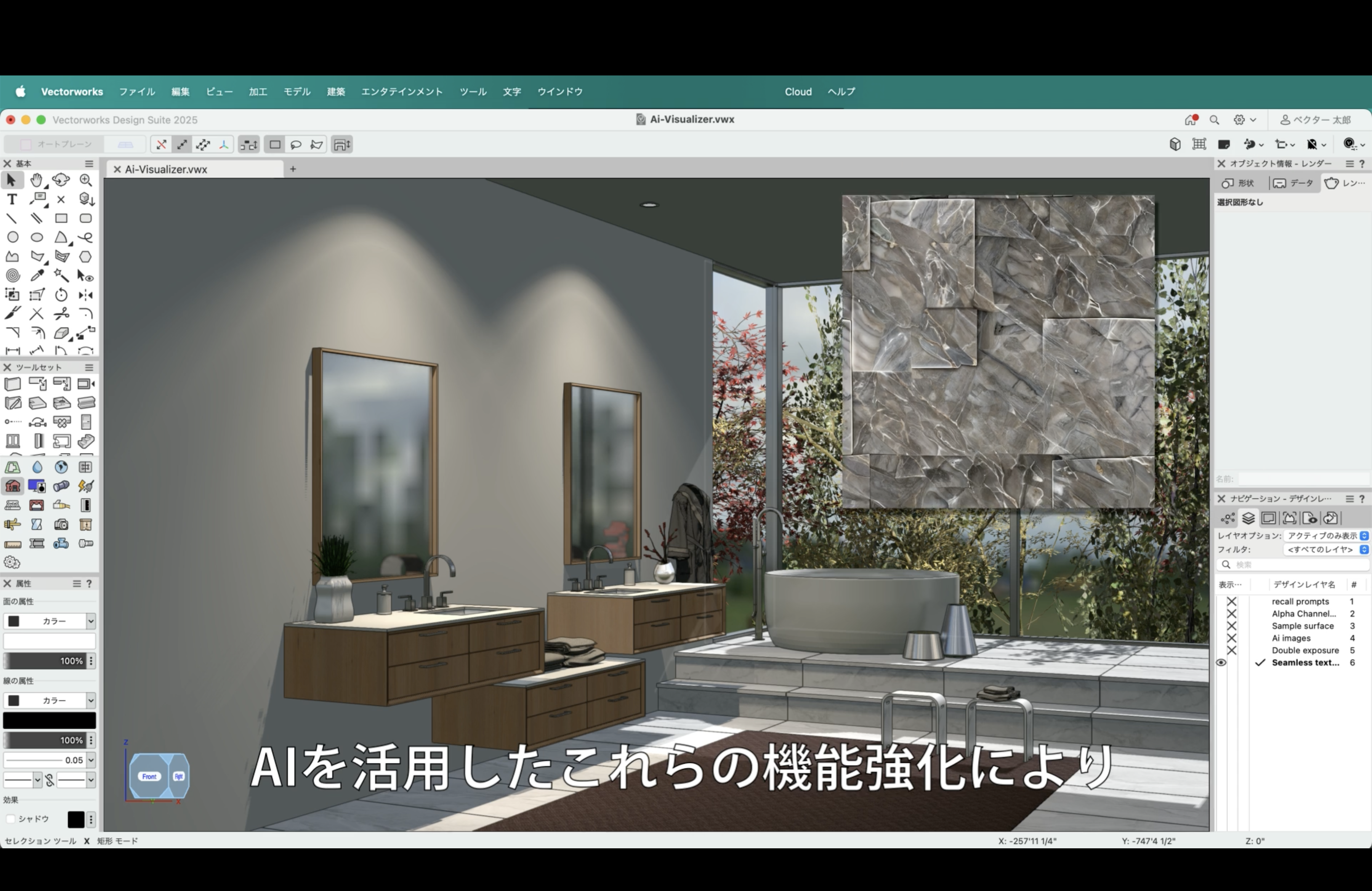Toggle visibility of Sample surface layer

click(1231, 626)
